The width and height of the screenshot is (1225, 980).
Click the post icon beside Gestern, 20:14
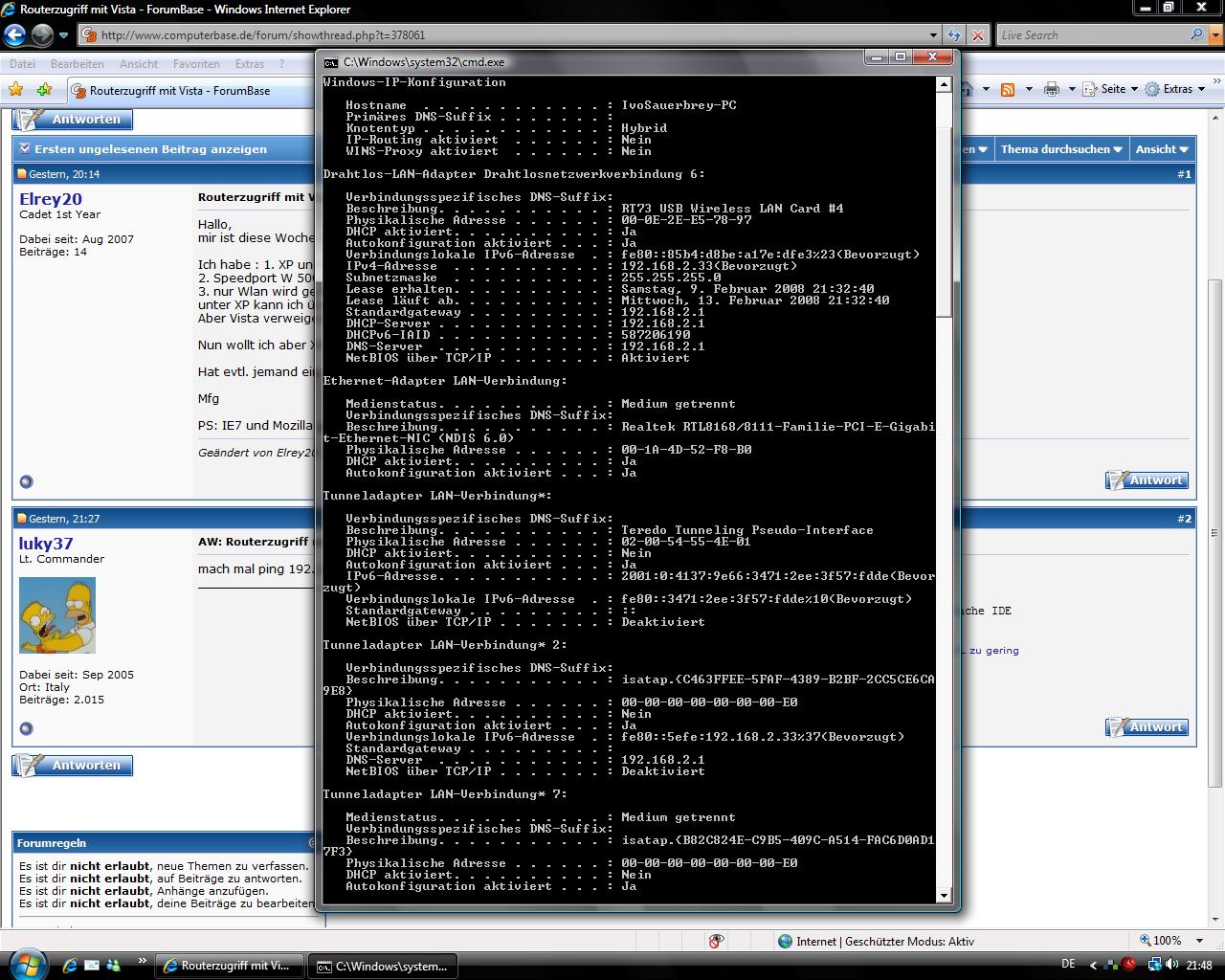(22, 174)
